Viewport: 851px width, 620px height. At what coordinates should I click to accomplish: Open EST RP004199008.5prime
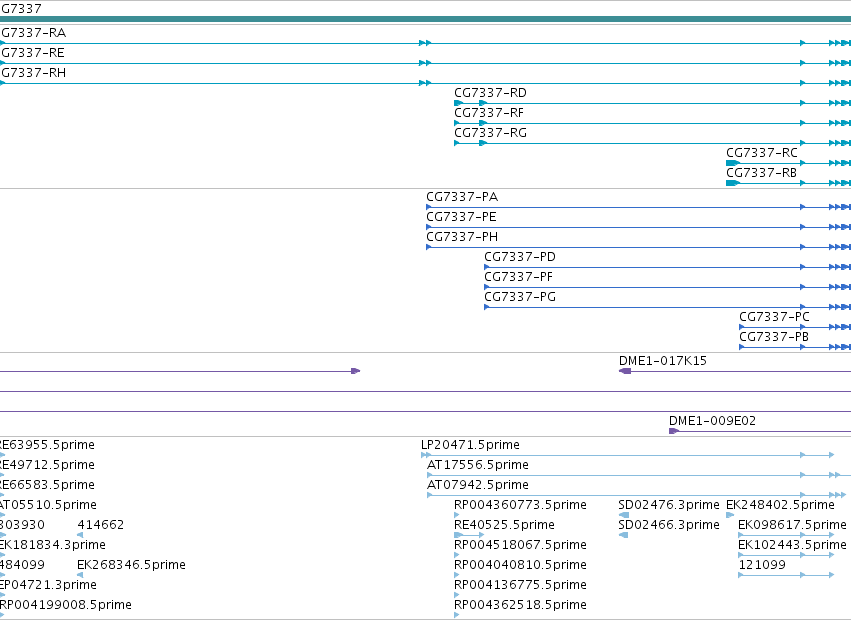coord(66,605)
